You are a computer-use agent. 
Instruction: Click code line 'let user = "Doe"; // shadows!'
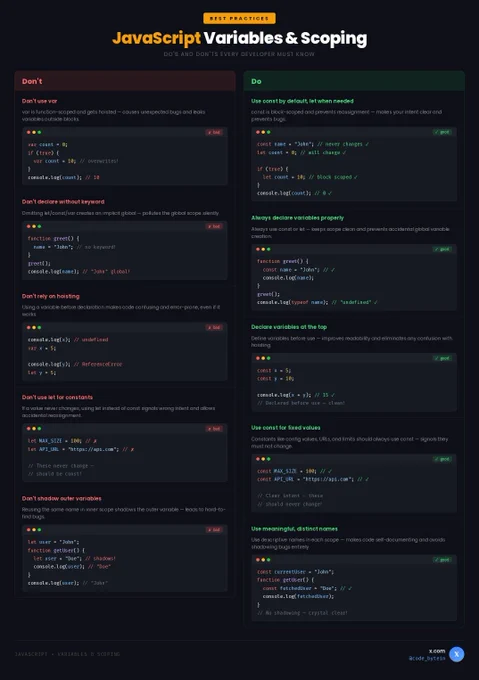(75, 559)
